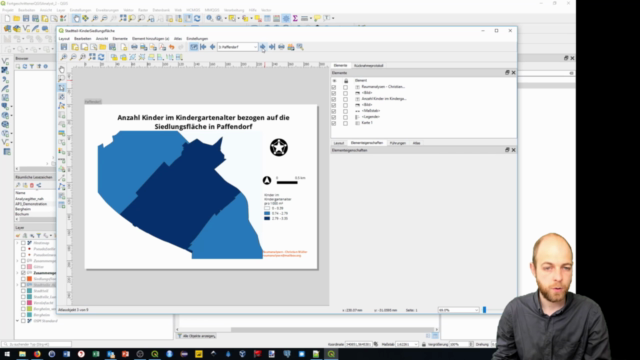Open Vergrößerung magnifier spinbox in status bar

tap(461, 344)
